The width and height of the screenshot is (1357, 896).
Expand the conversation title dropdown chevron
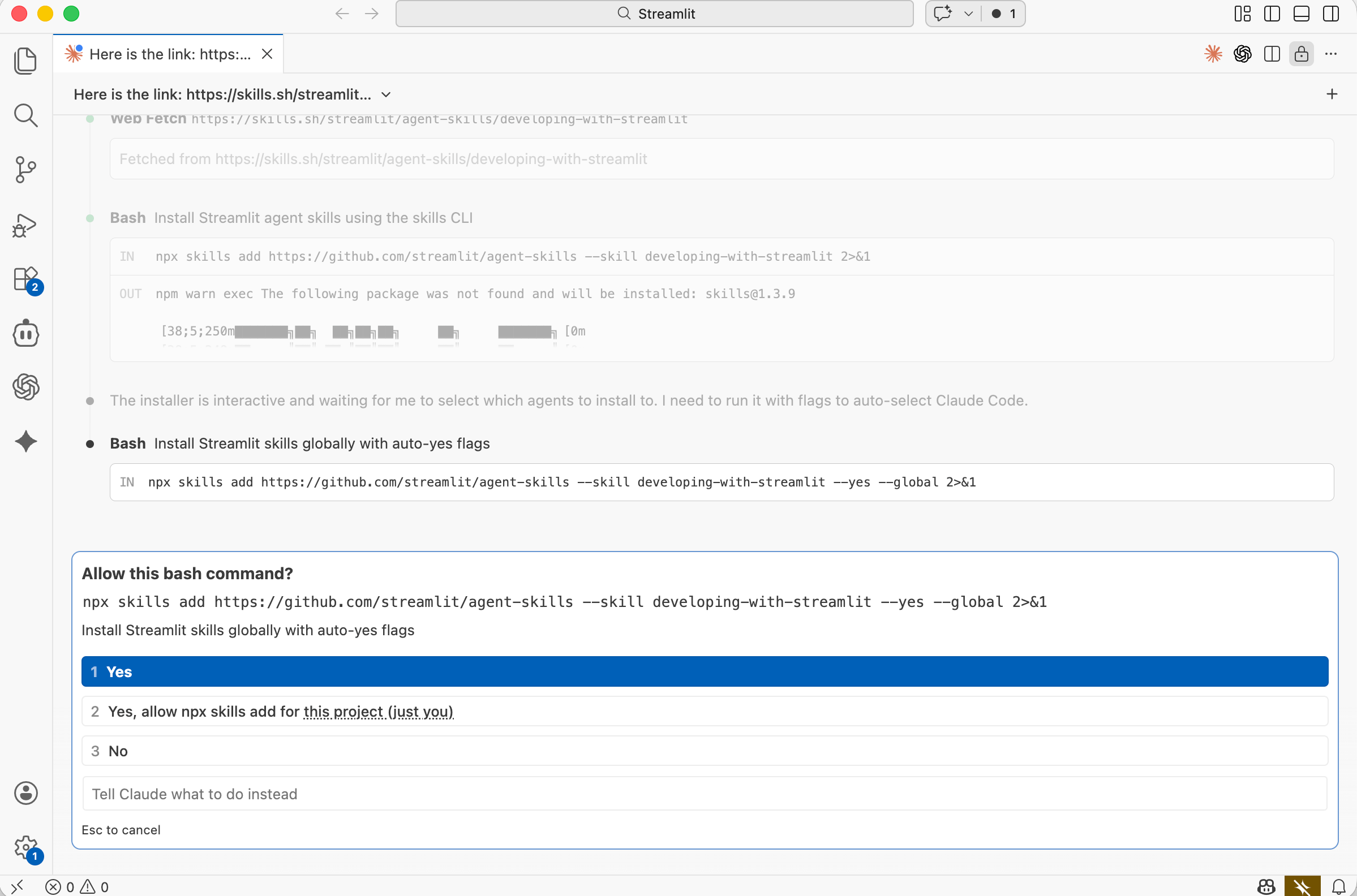click(x=387, y=94)
